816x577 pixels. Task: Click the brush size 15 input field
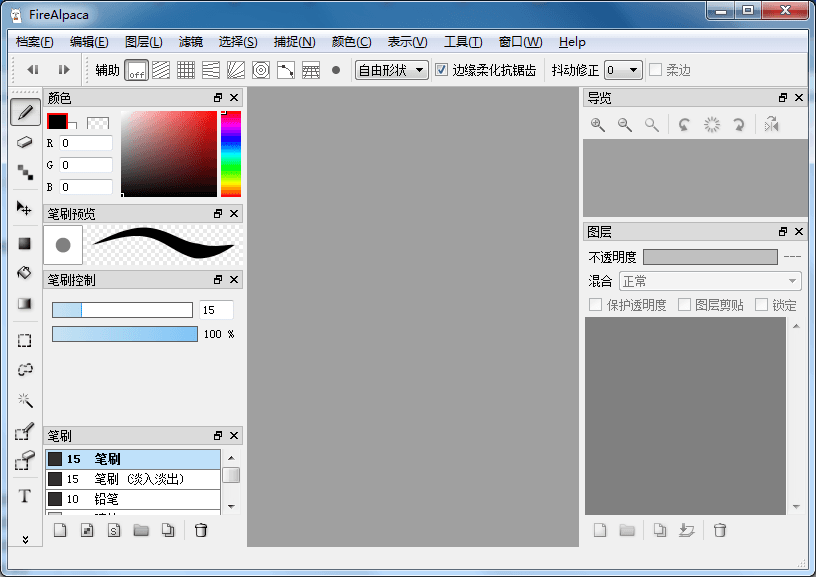tap(216, 310)
